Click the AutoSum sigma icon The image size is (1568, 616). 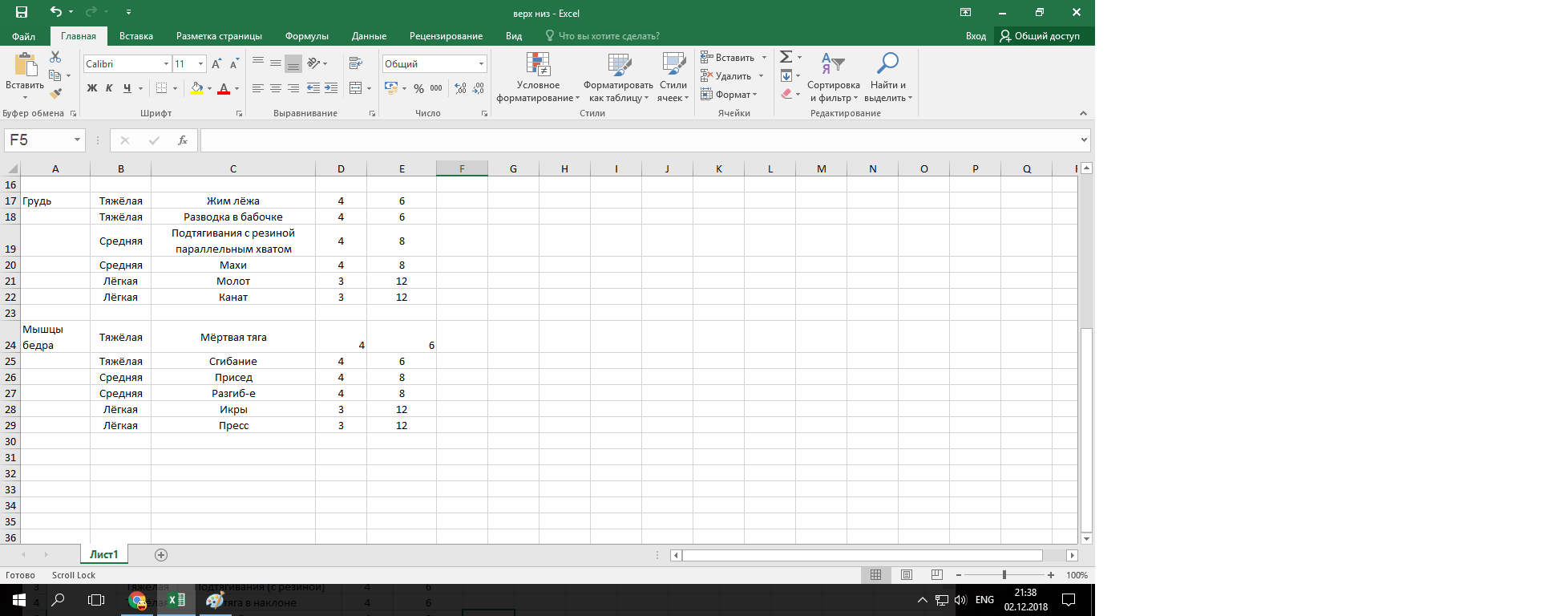786,57
